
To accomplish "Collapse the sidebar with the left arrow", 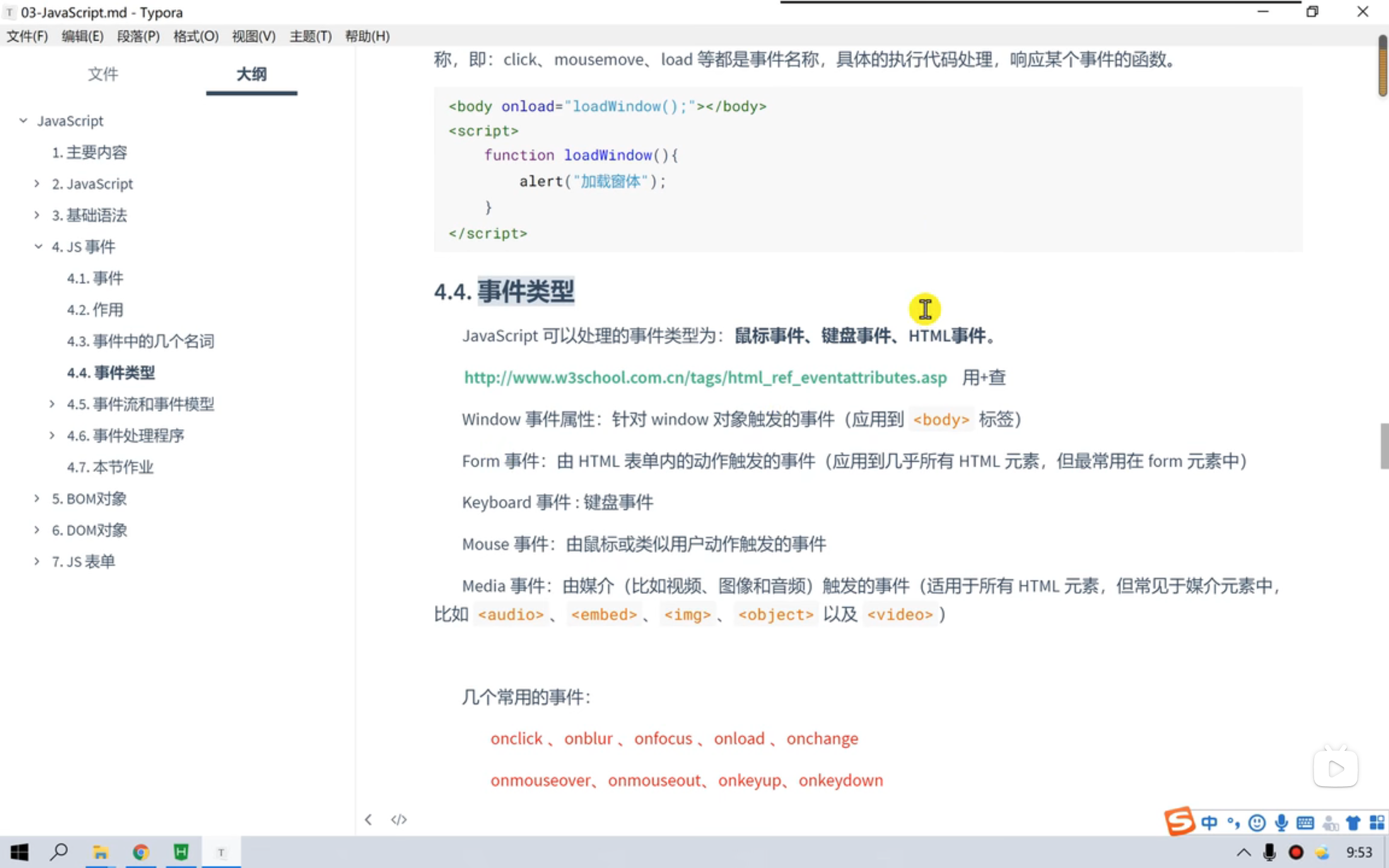I will pyautogui.click(x=369, y=819).
